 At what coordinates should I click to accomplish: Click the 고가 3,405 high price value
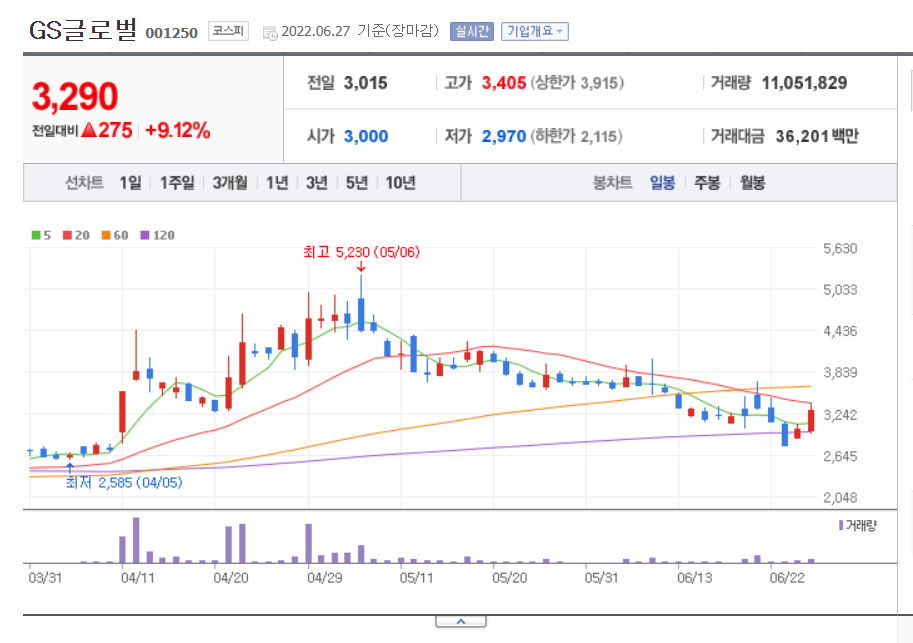tap(504, 83)
